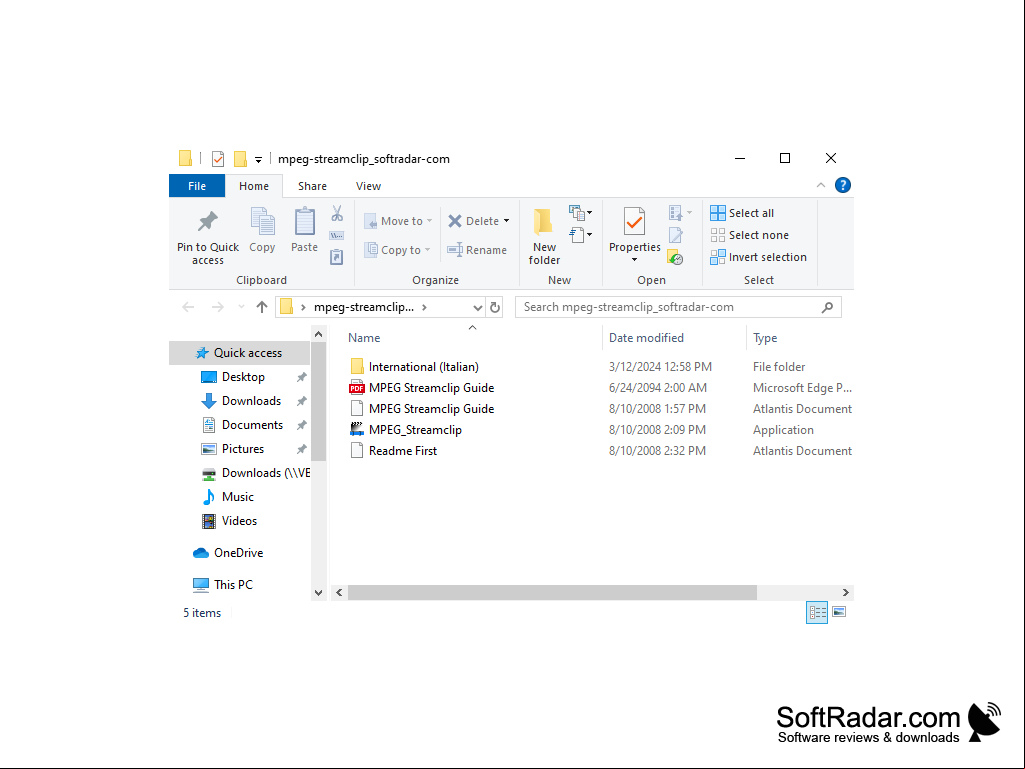Click the Rename button in Organize group

477,250
